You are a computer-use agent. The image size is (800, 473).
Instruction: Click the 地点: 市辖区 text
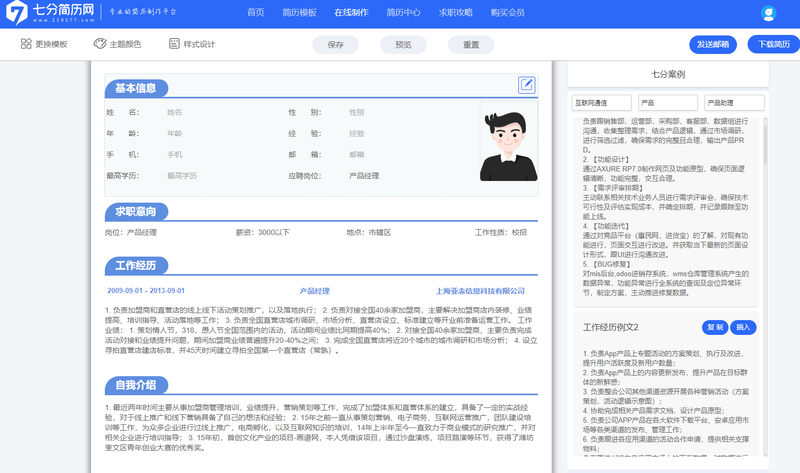368,232
